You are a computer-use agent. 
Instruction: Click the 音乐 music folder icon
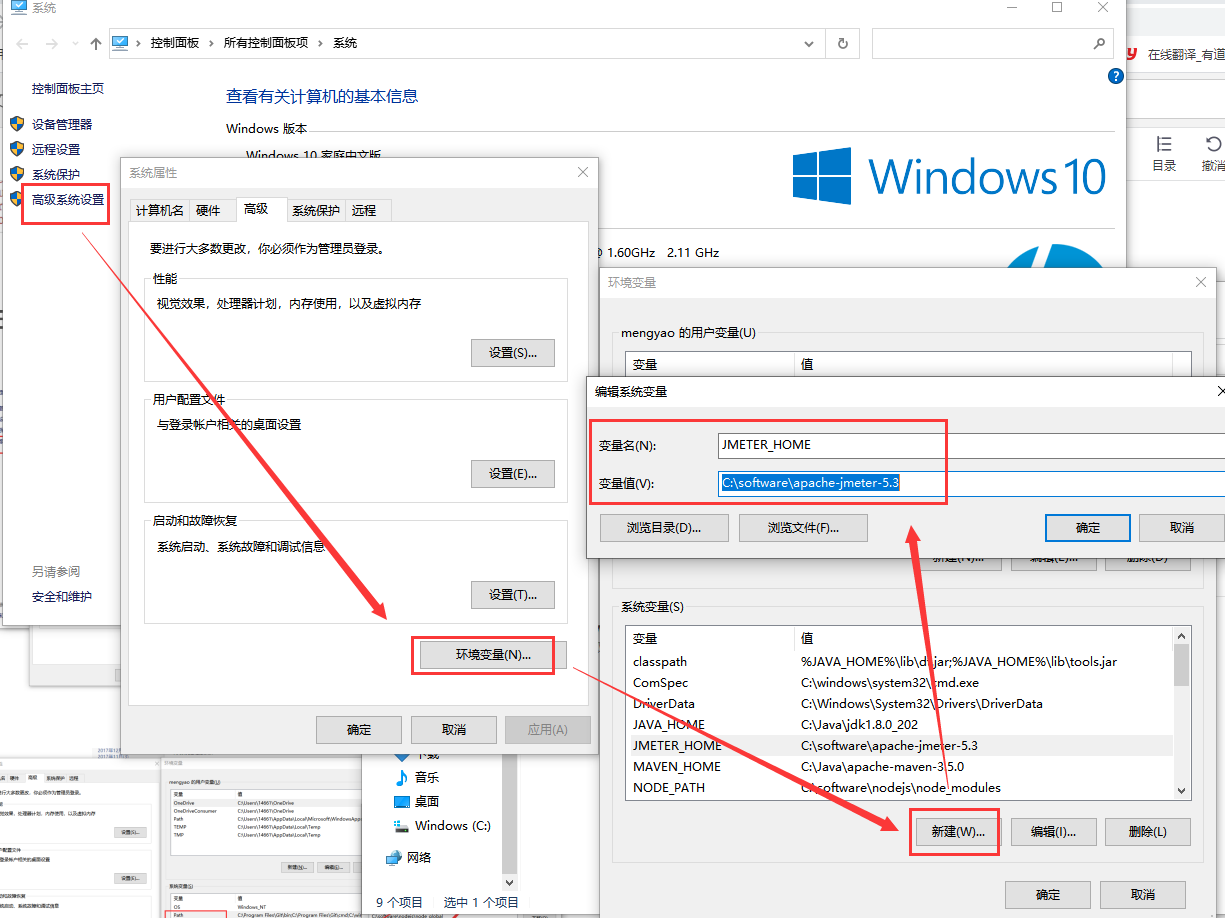point(402,777)
